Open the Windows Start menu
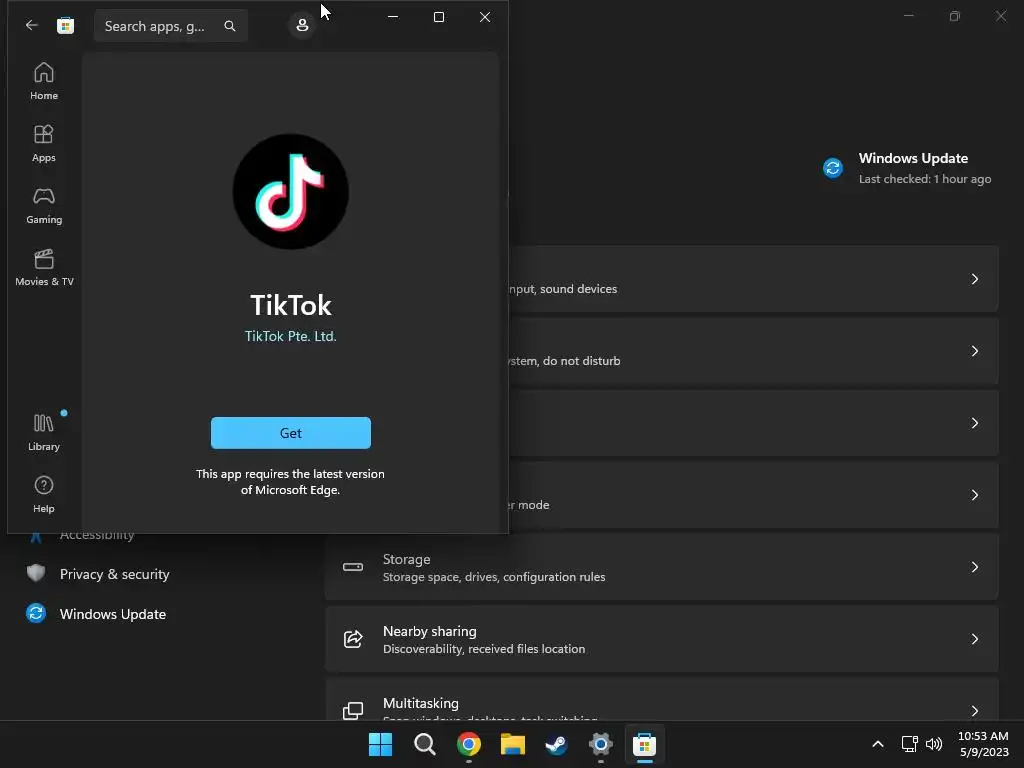 click(x=380, y=744)
